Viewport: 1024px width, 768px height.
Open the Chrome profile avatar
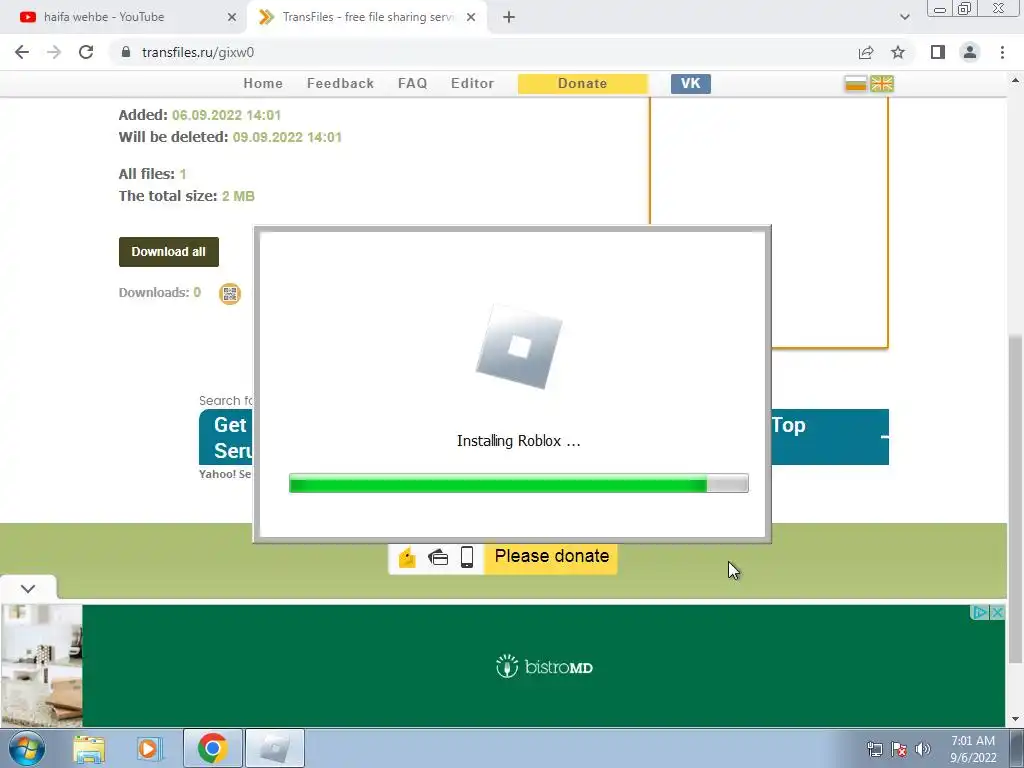(x=970, y=52)
